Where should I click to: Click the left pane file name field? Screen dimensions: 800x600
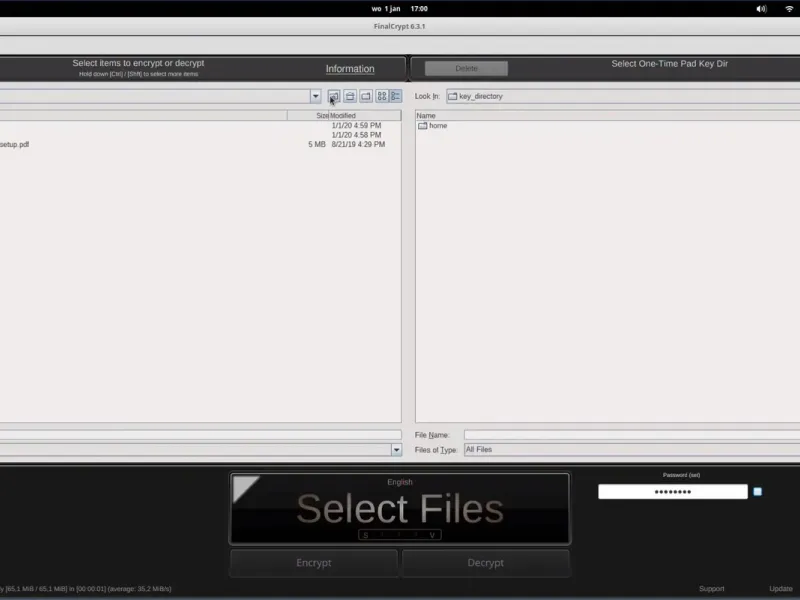pos(201,435)
